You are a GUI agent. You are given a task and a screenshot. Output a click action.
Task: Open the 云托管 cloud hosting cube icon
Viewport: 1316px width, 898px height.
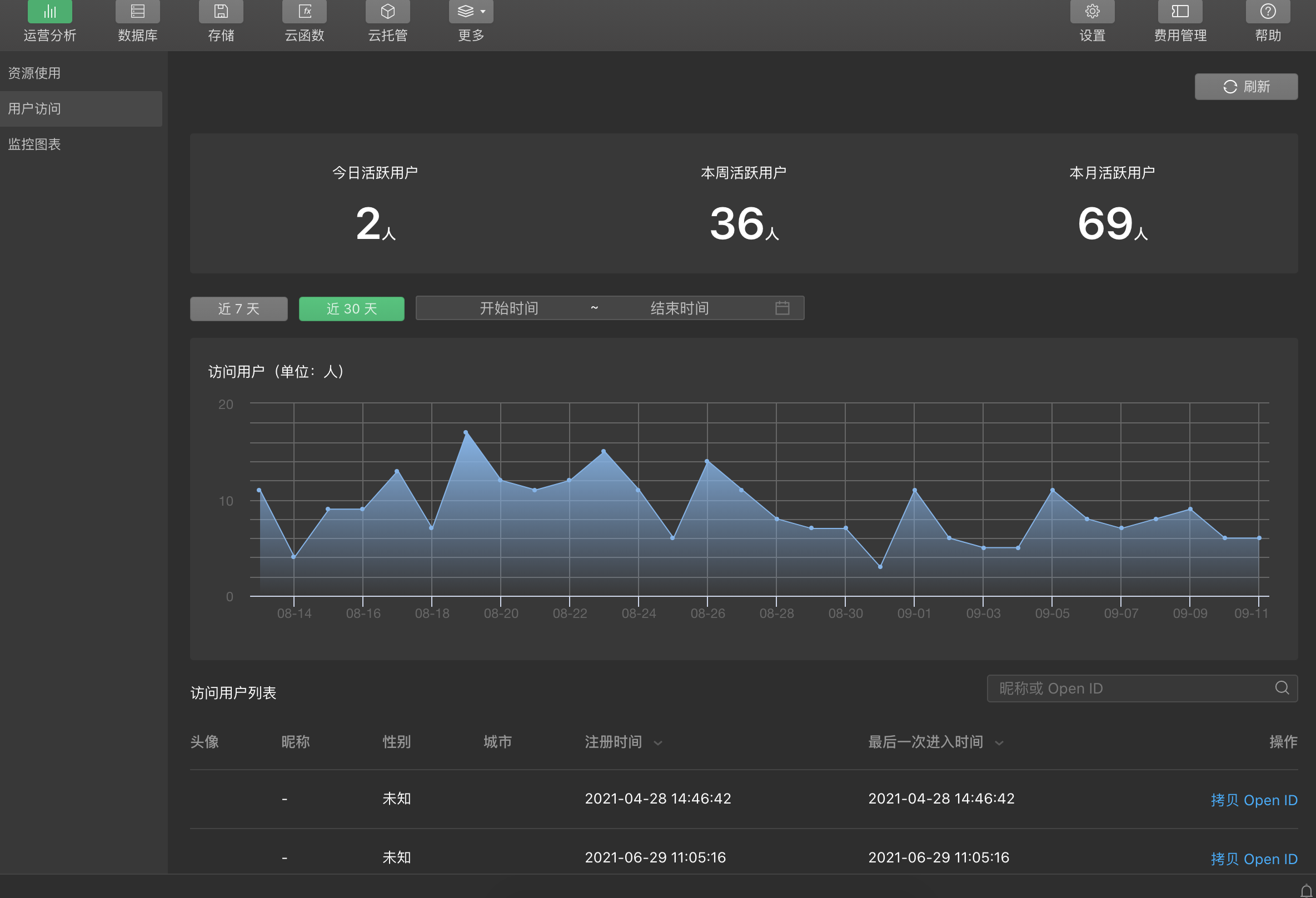point(387,11)
